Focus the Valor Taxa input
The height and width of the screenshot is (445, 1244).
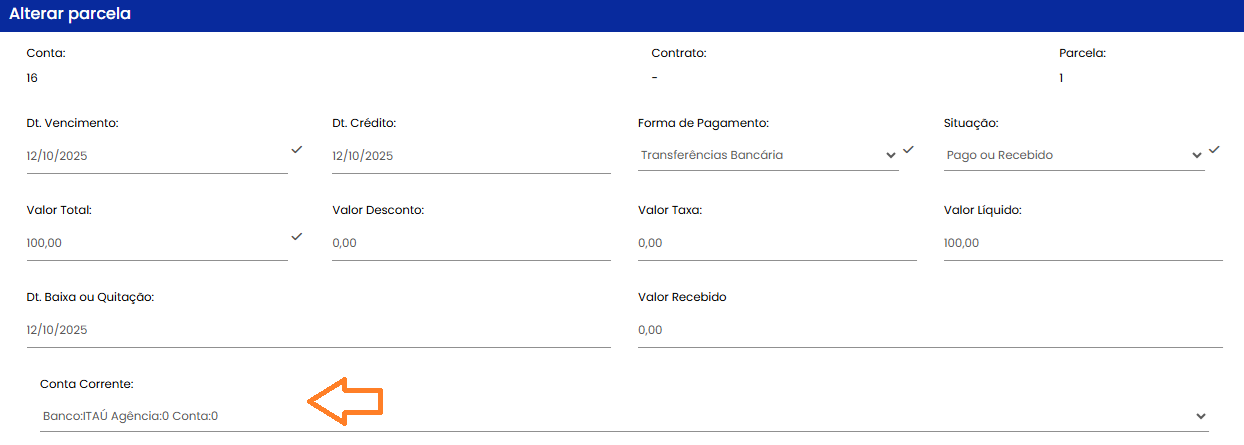pyautogui.click(x=777, y=243)
